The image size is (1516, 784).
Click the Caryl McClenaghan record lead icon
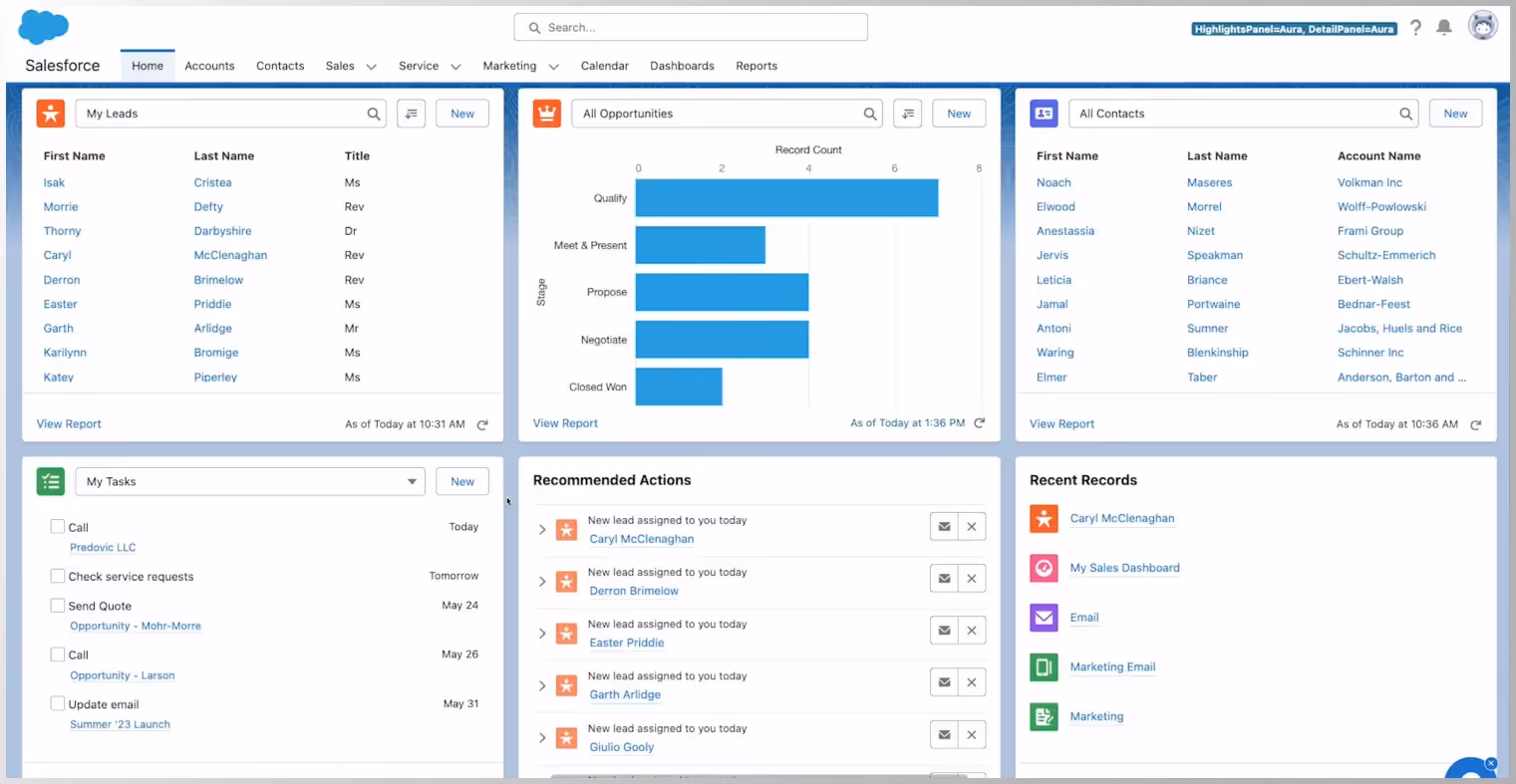tap(1044, 518)
